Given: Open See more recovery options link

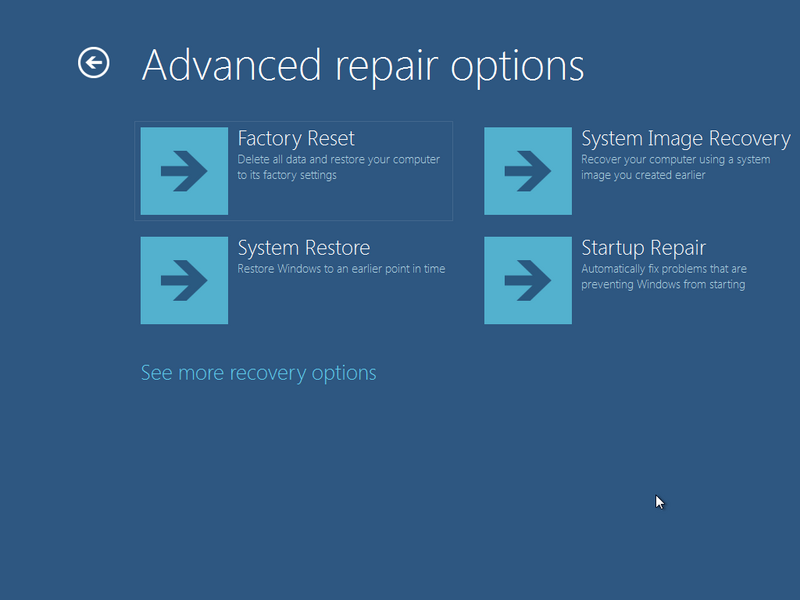Looking at the screenshot, I should (258, 373).
